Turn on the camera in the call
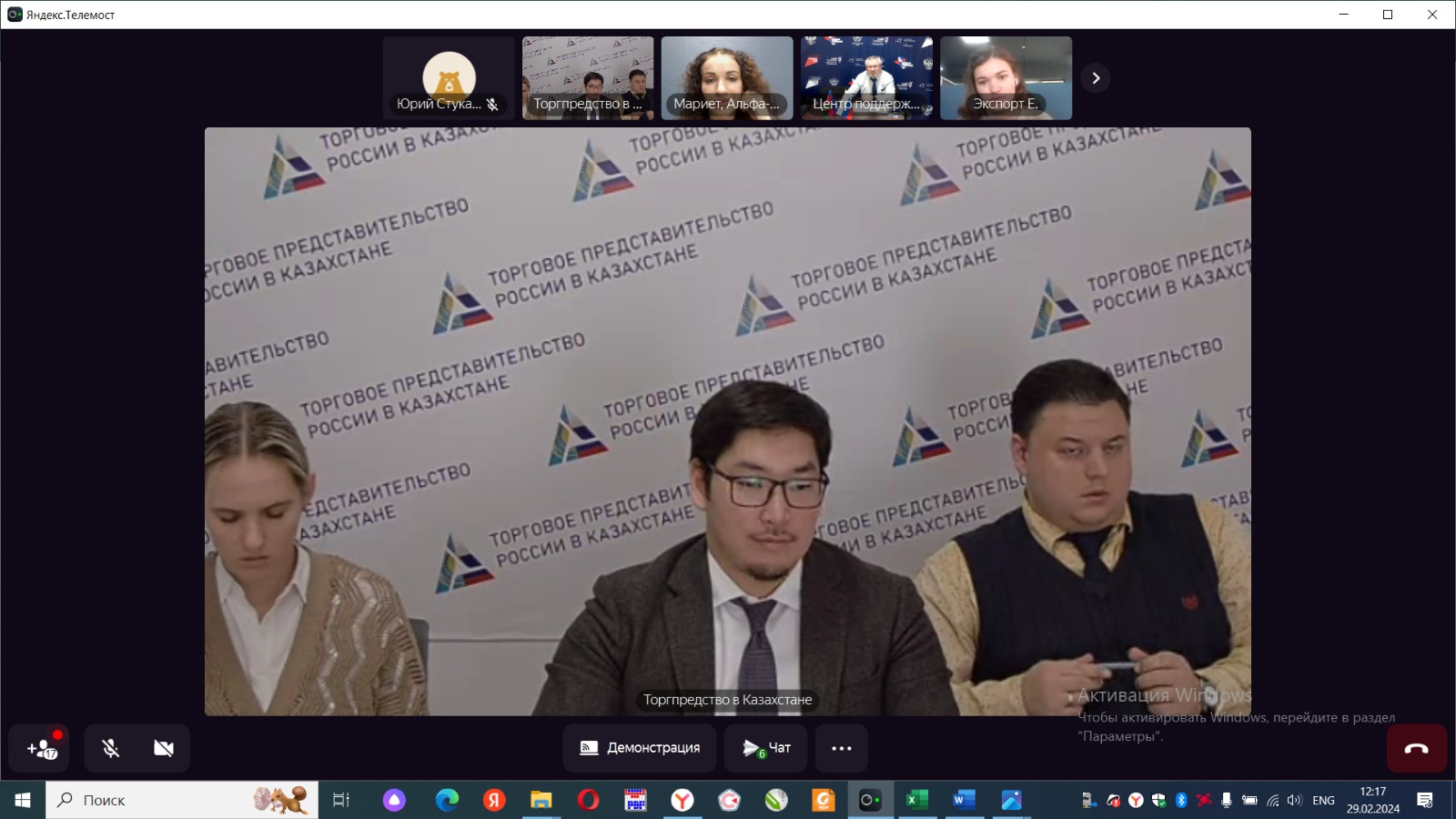The width and height of the screenshot is (1456, 819). [164, 748]
